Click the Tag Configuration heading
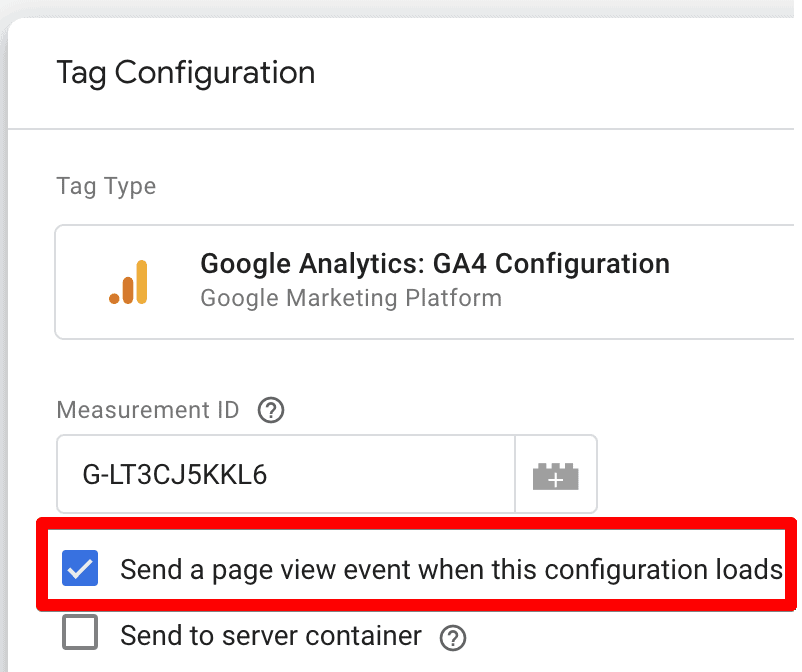Viewport: 802px width, 672px height. coord(185,72)
